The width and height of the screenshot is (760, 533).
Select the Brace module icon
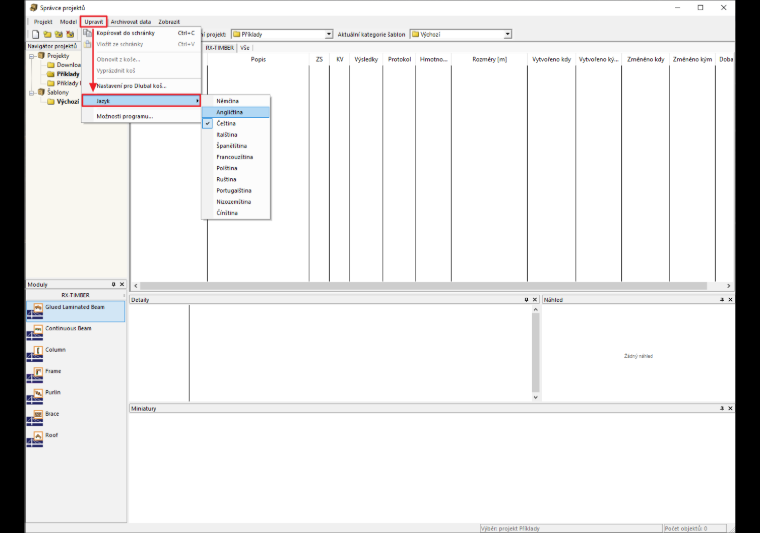pyautogui.click(x=35, y=418)
